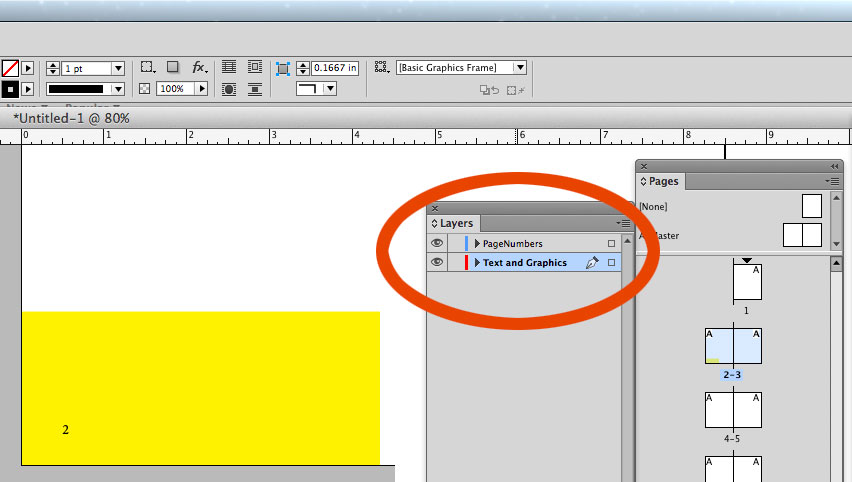
Task: Select the PageNumbers layer name
Action: click(x=512, y=243)
